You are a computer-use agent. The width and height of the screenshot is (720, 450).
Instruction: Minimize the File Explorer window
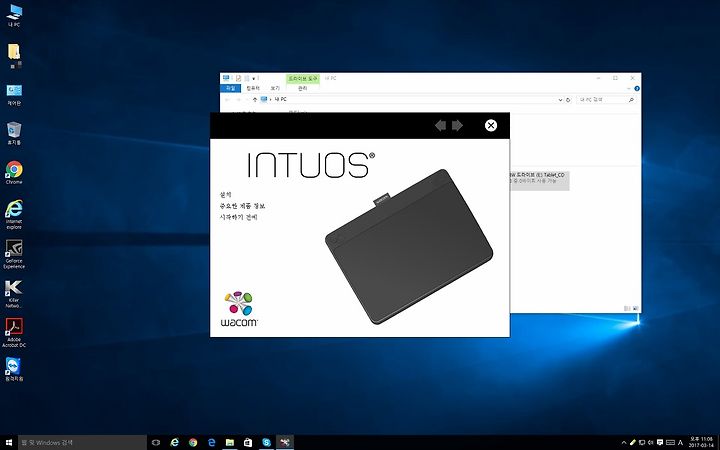[598, 78]
